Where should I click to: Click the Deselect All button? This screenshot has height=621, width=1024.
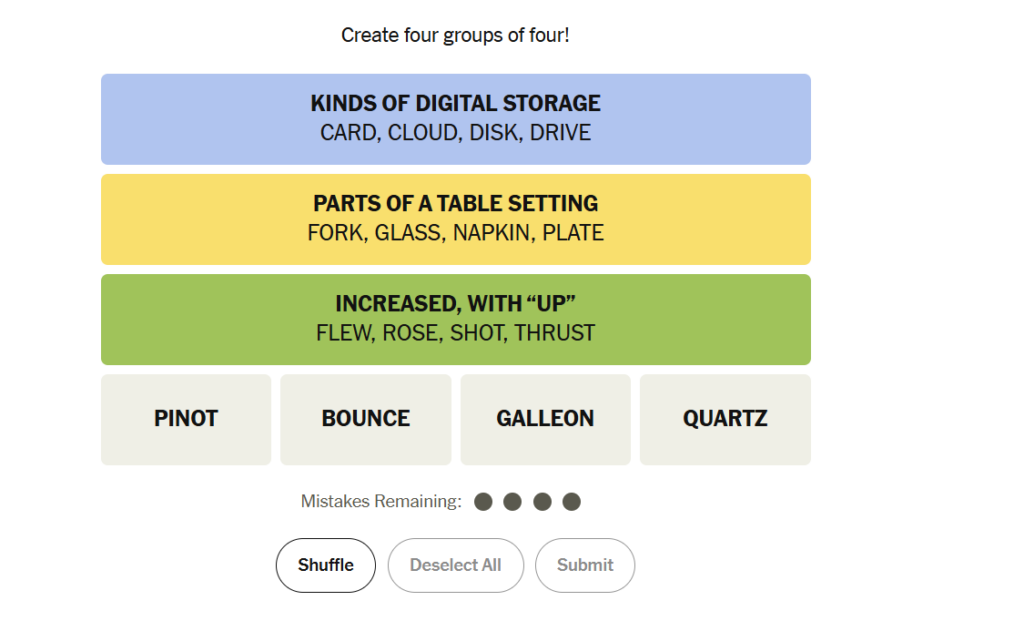pos(456,565)
